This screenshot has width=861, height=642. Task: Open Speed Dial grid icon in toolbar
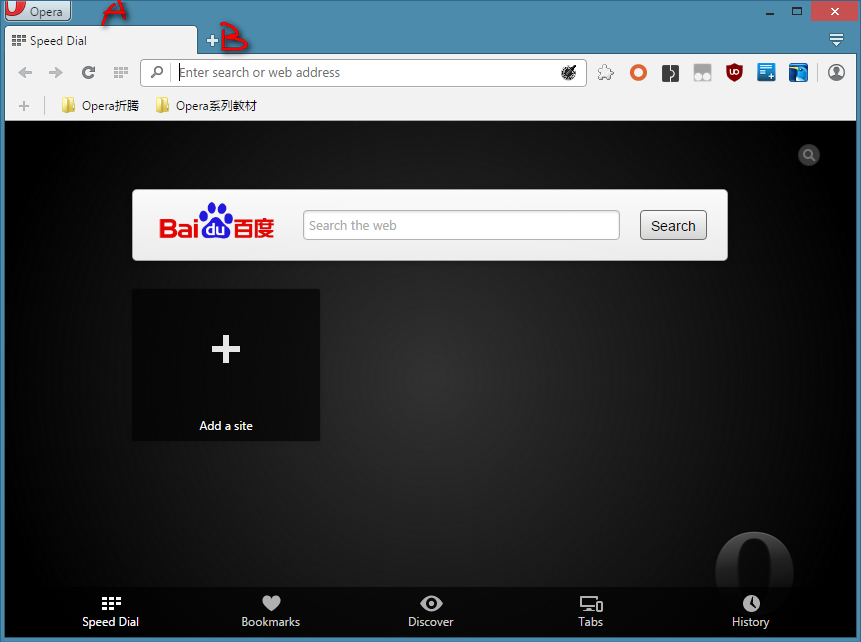pos(121,72)
